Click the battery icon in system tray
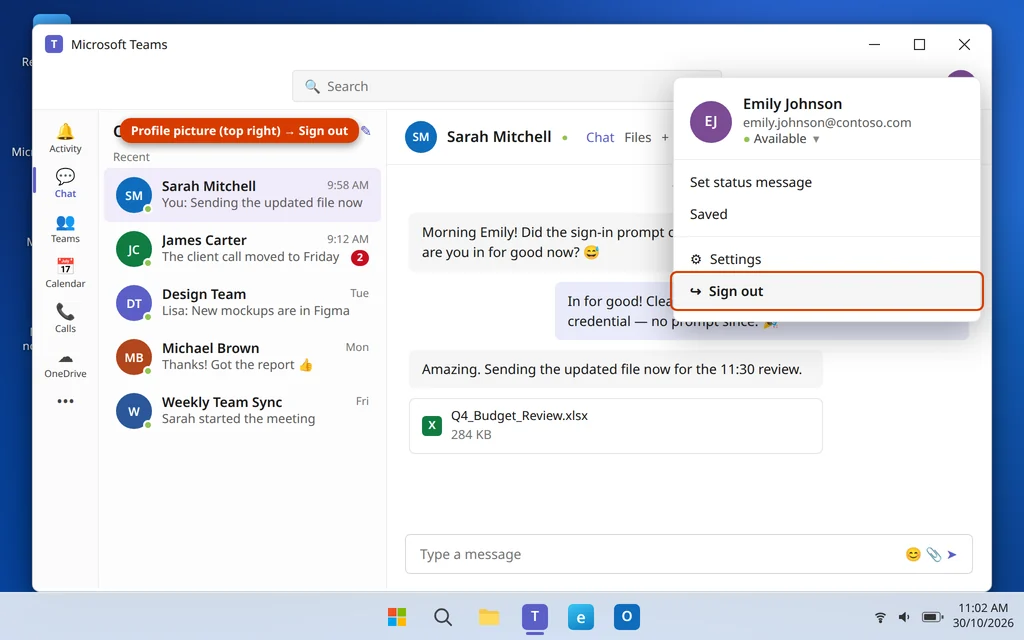The image size is (1024, 640). pos(932,617)
